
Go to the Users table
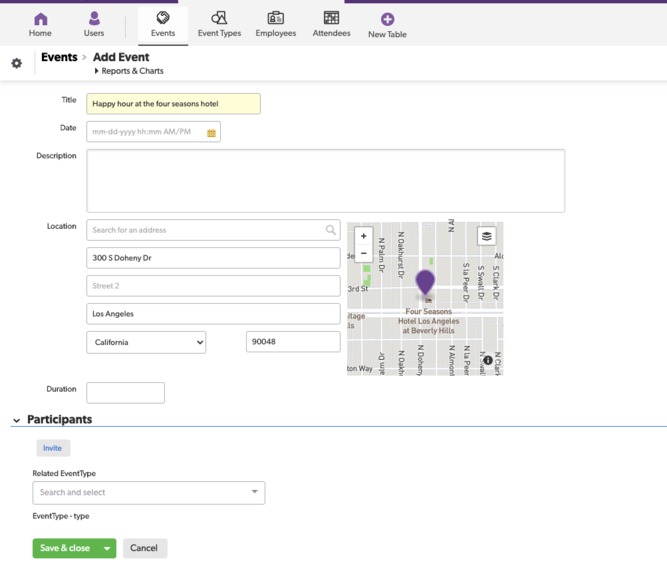(94, 25)
